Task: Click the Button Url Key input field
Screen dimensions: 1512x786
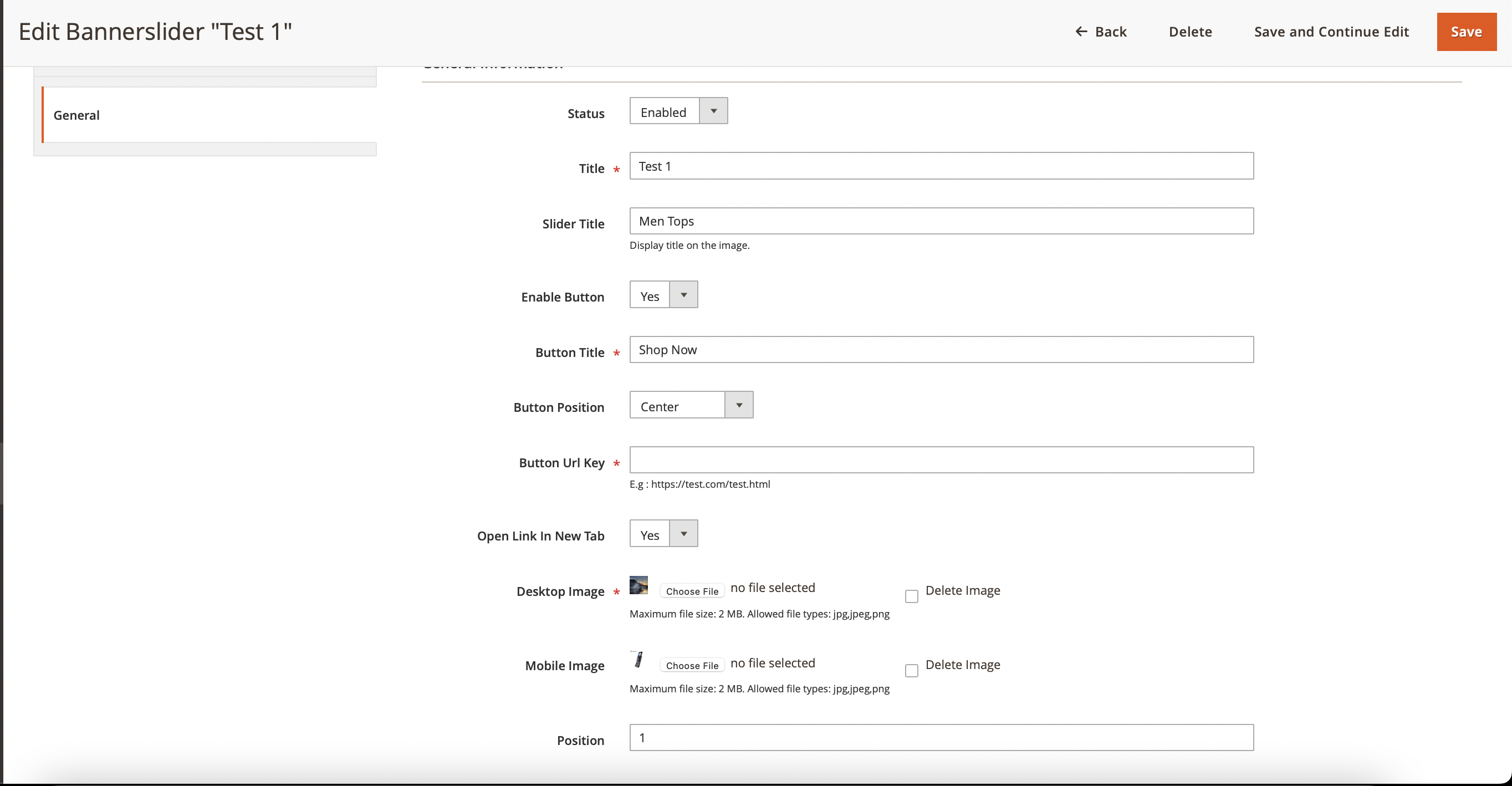Action: coord(941,460)
